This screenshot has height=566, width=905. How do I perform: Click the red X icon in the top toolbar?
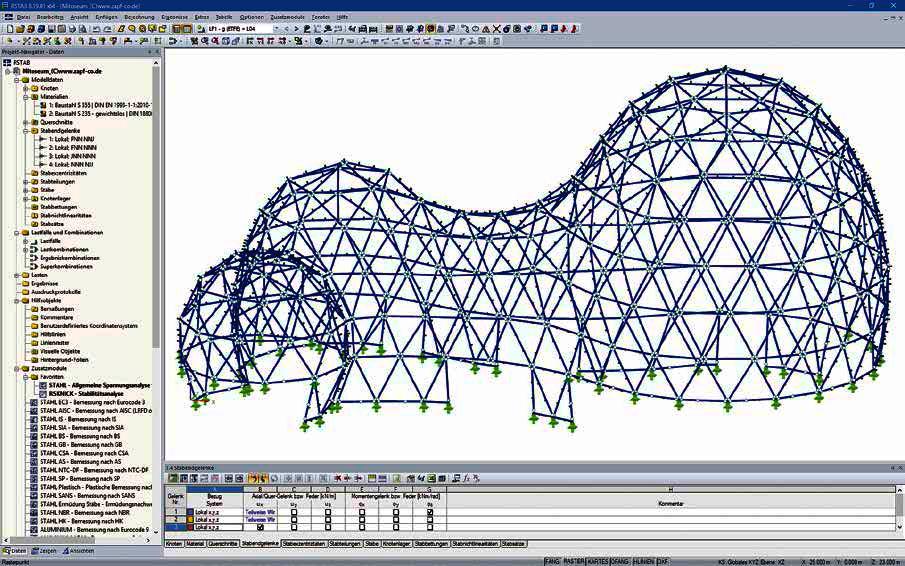(x=497, y=28)
